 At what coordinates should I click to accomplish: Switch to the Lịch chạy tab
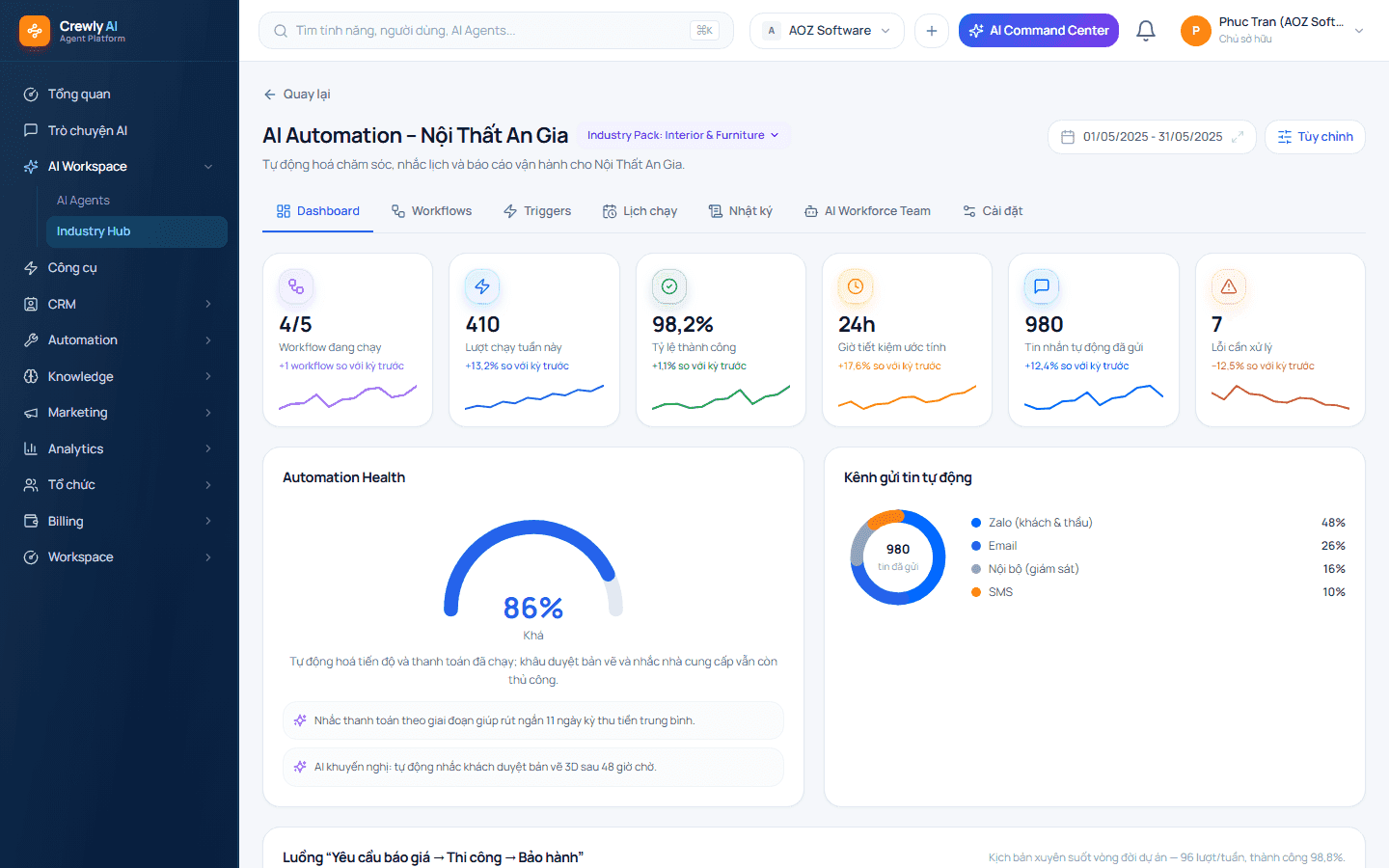pyautogui.click(x=640, y=211)
